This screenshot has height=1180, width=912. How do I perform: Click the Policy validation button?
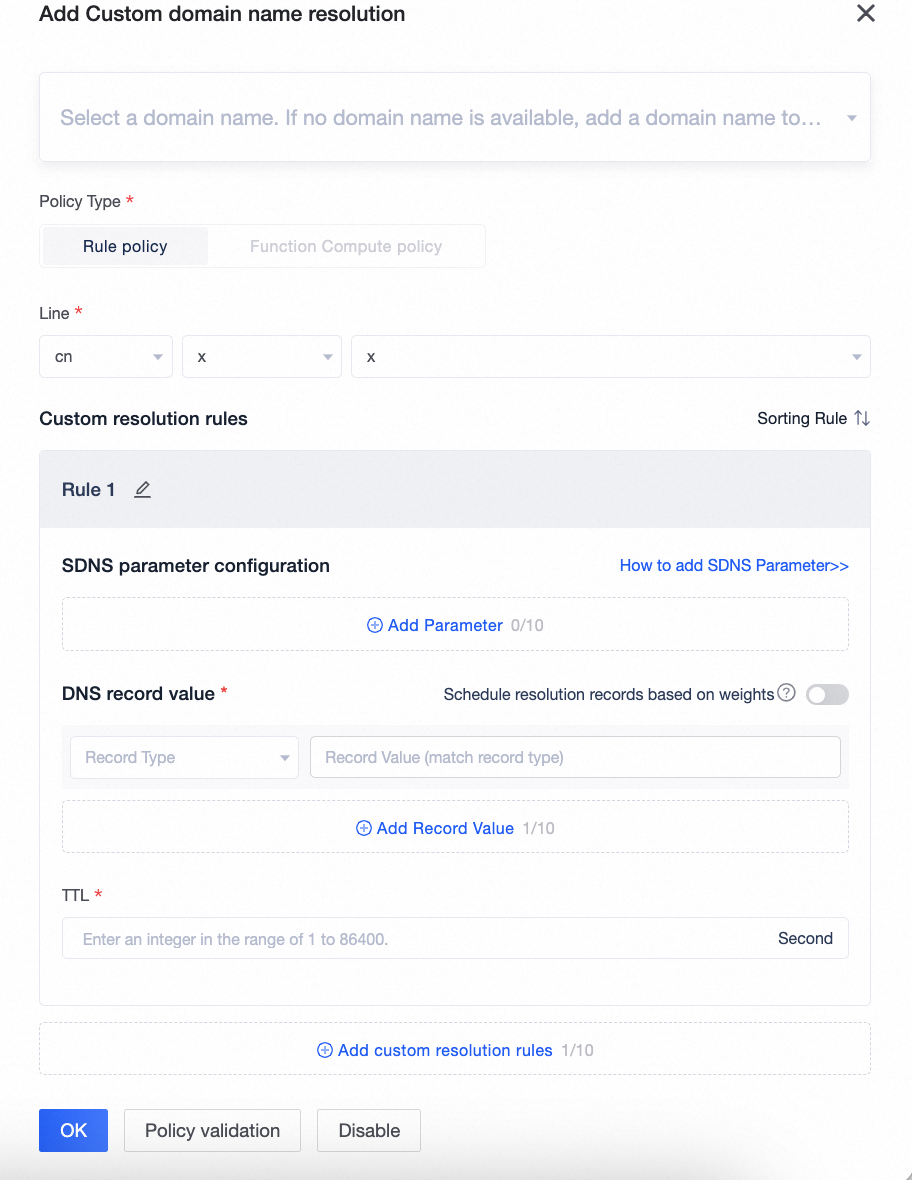[x=212, y=1130]
